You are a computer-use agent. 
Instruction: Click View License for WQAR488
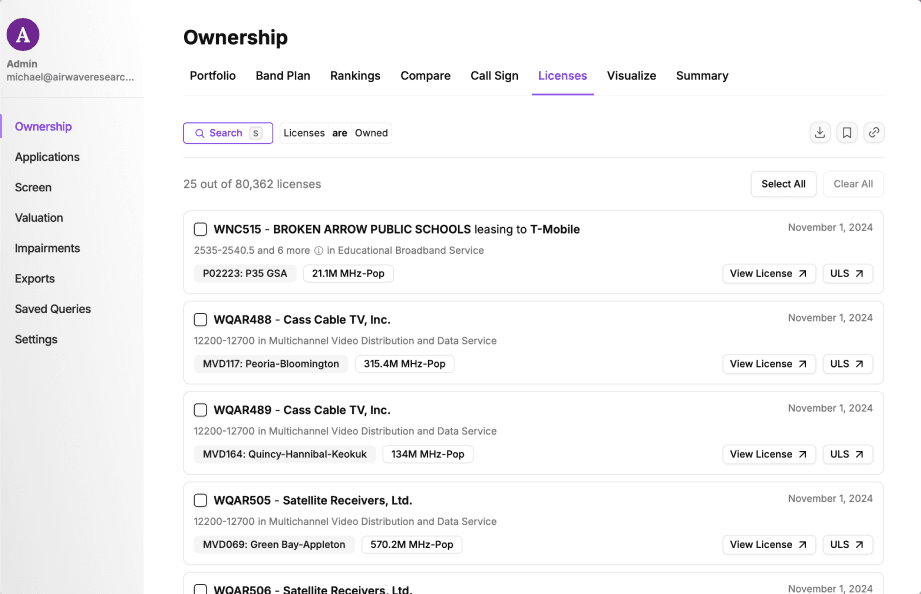[x=769, y=364]
